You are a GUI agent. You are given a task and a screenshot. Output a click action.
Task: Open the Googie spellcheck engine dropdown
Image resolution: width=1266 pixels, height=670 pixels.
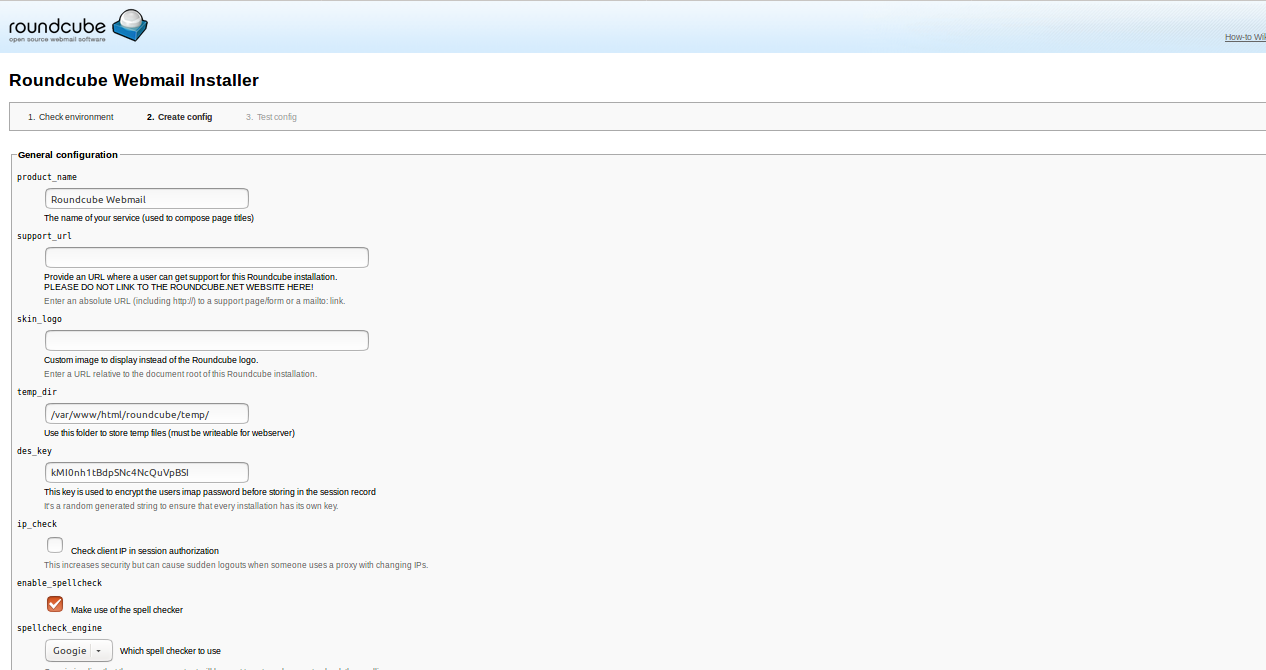point(79,650)
